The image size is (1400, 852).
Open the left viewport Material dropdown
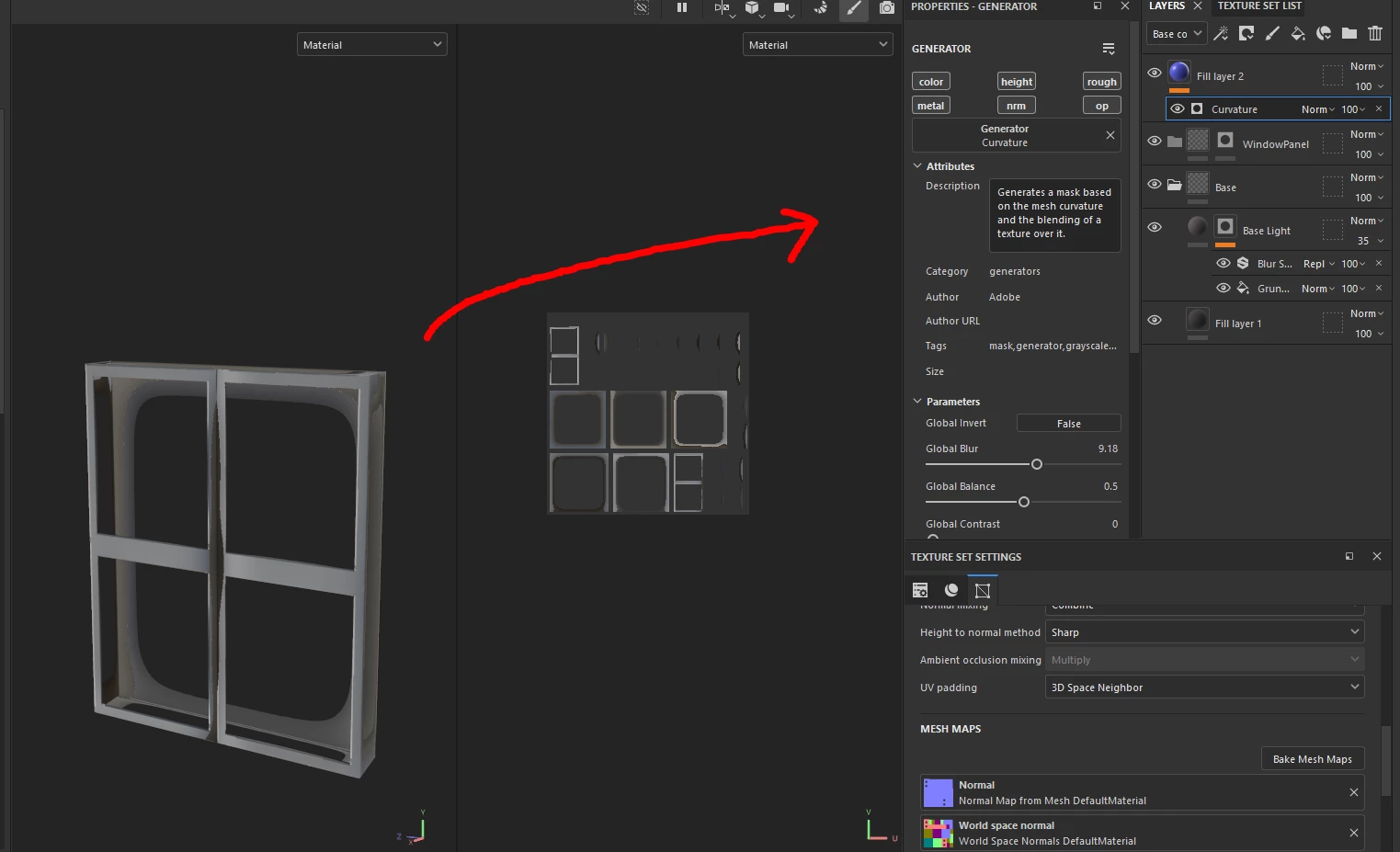372,44
